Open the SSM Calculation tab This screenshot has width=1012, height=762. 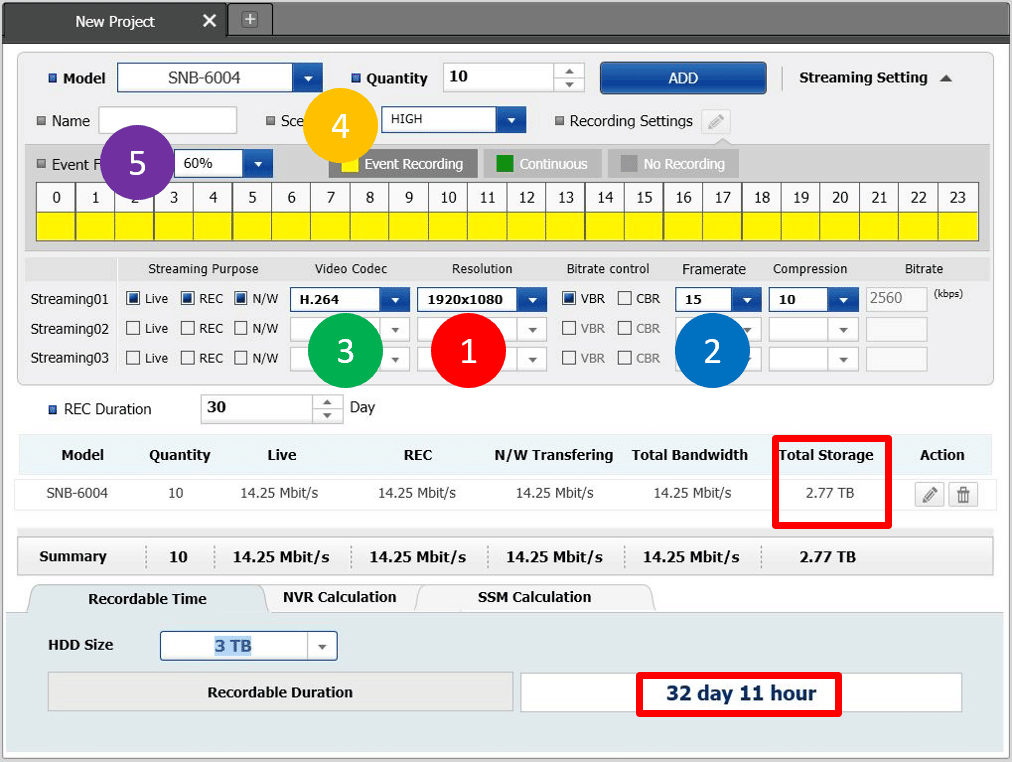pos(534,597)
